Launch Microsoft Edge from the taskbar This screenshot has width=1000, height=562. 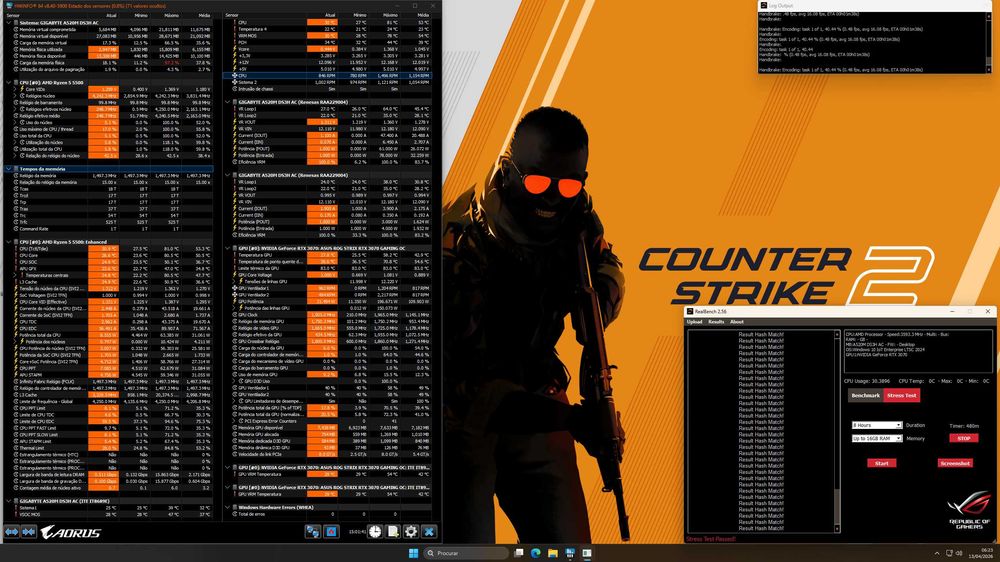pos(536,553)
